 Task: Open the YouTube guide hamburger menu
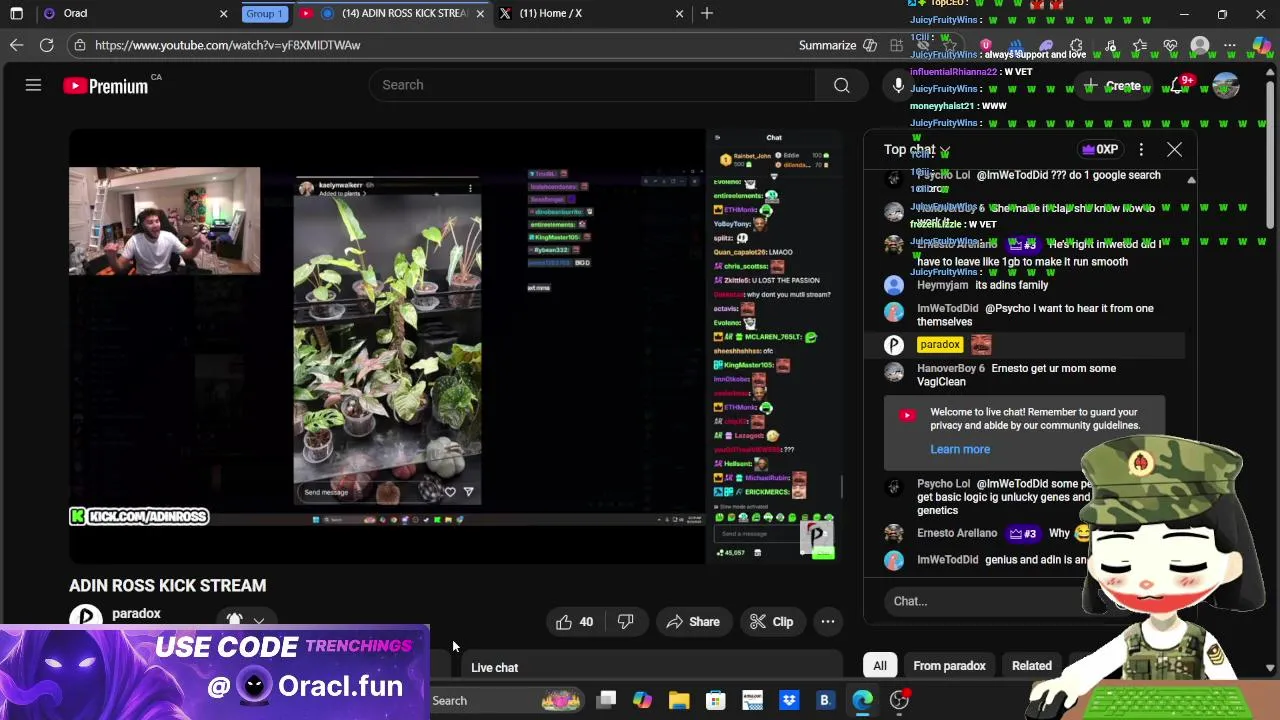point(33,86)
